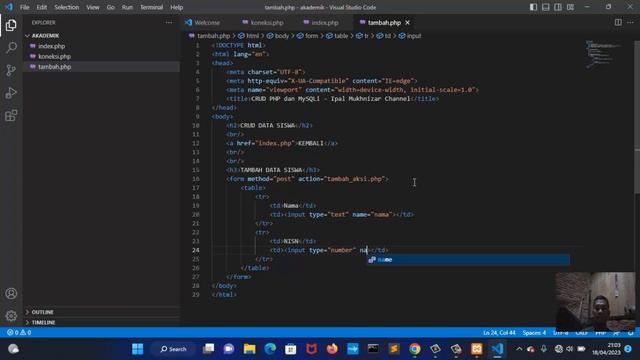Viewport: 640px width, 360px height.
Task: Open the Windows Start menu
Action: [138, 349]
